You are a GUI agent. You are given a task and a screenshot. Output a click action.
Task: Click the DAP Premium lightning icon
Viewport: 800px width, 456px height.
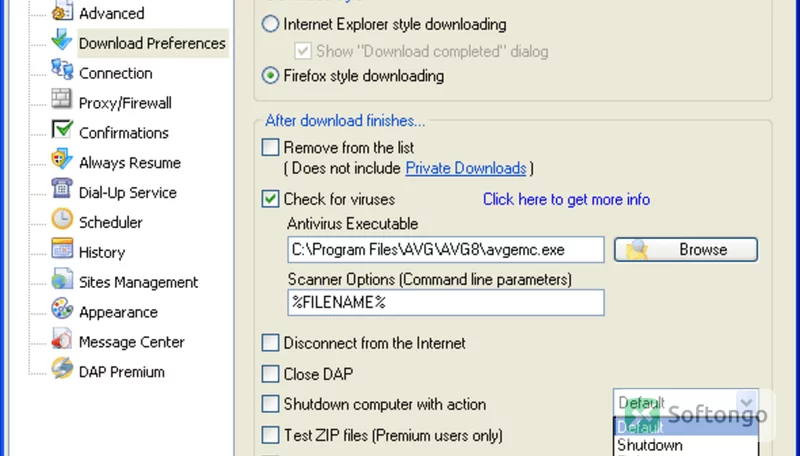coord(62,368)
